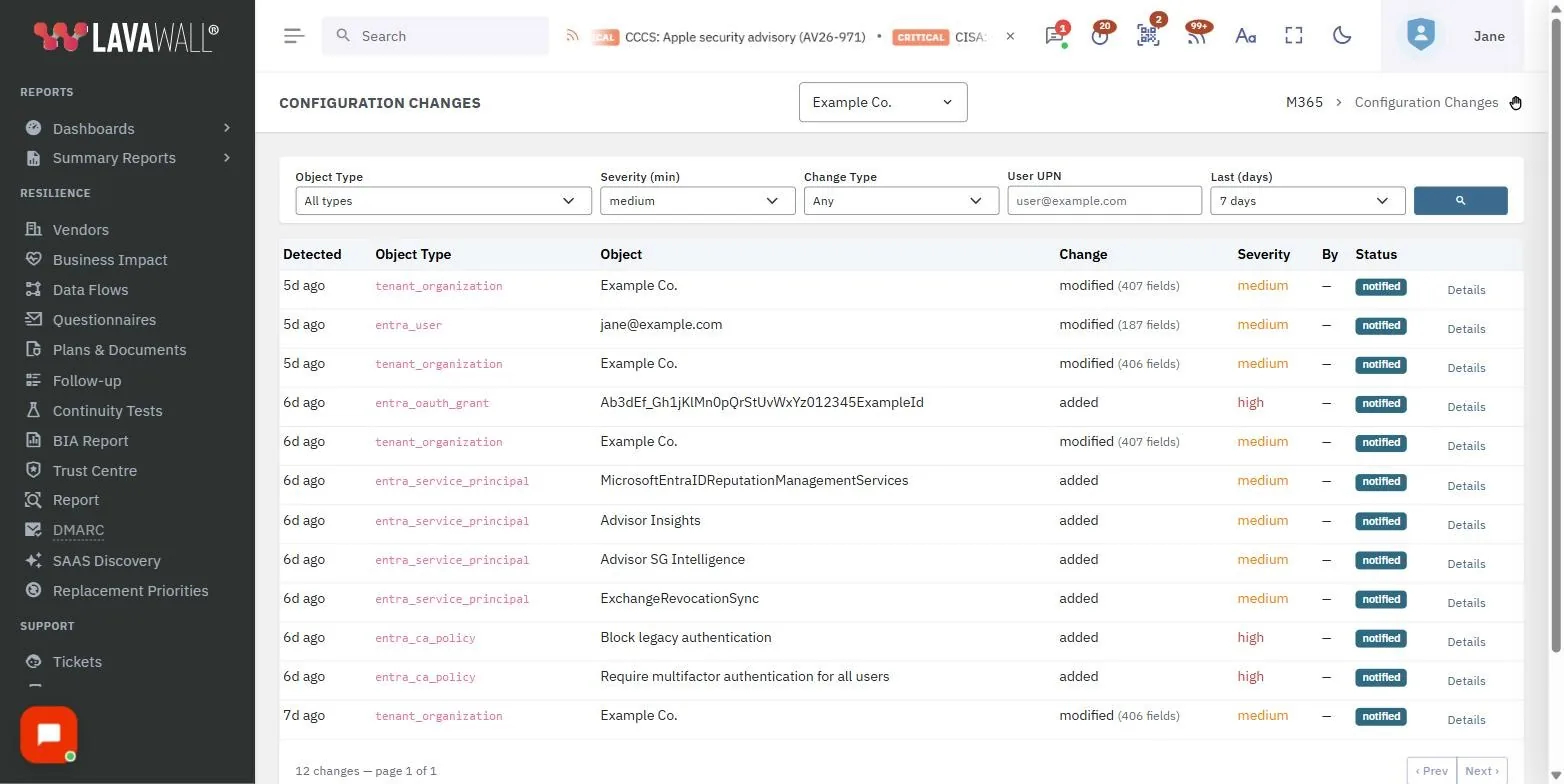
Task: Click the LavaWall logo
Action: (125, 37)
